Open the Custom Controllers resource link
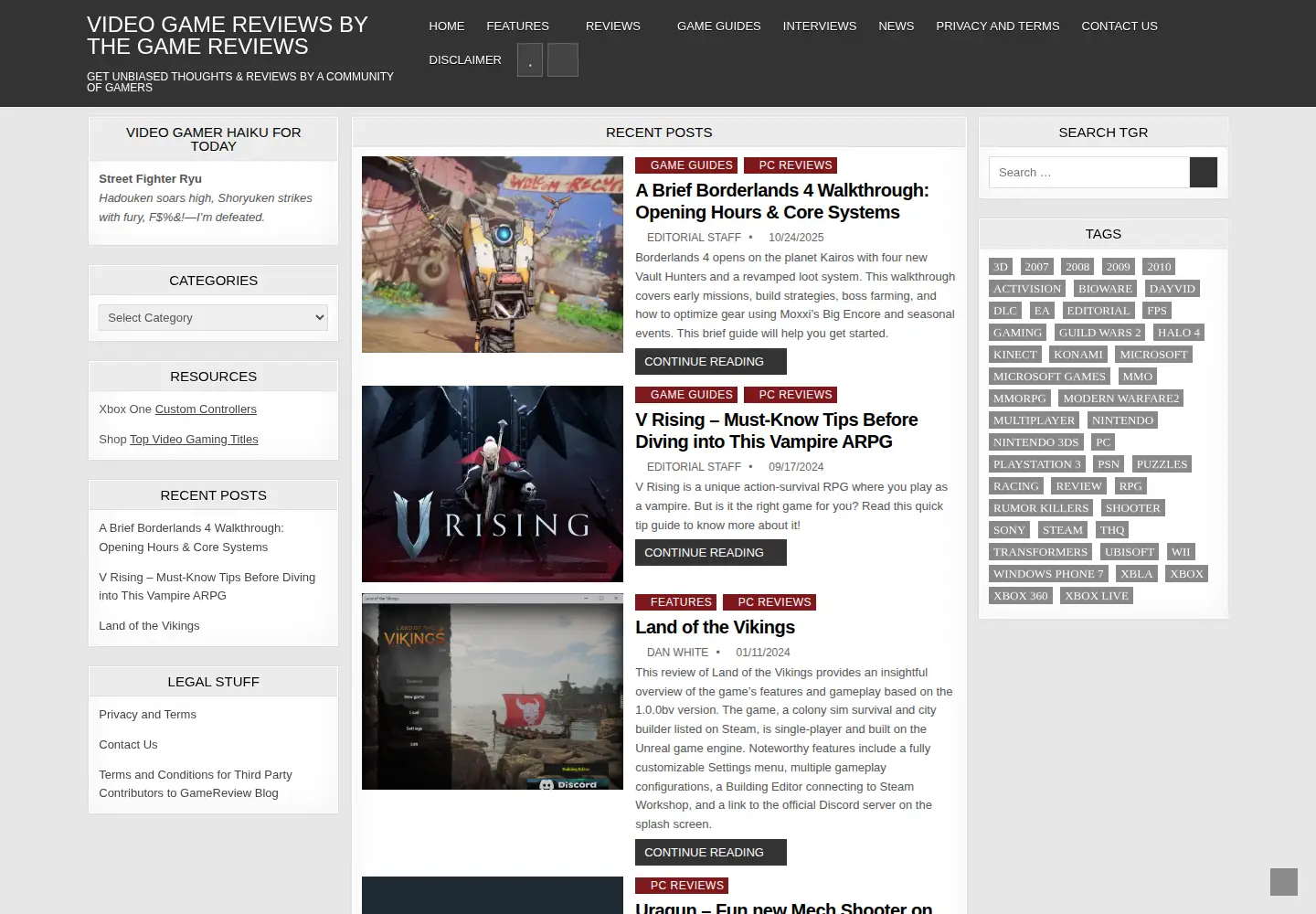The image size is (1316, 914). pyautogui.click(x=206, y=409)
